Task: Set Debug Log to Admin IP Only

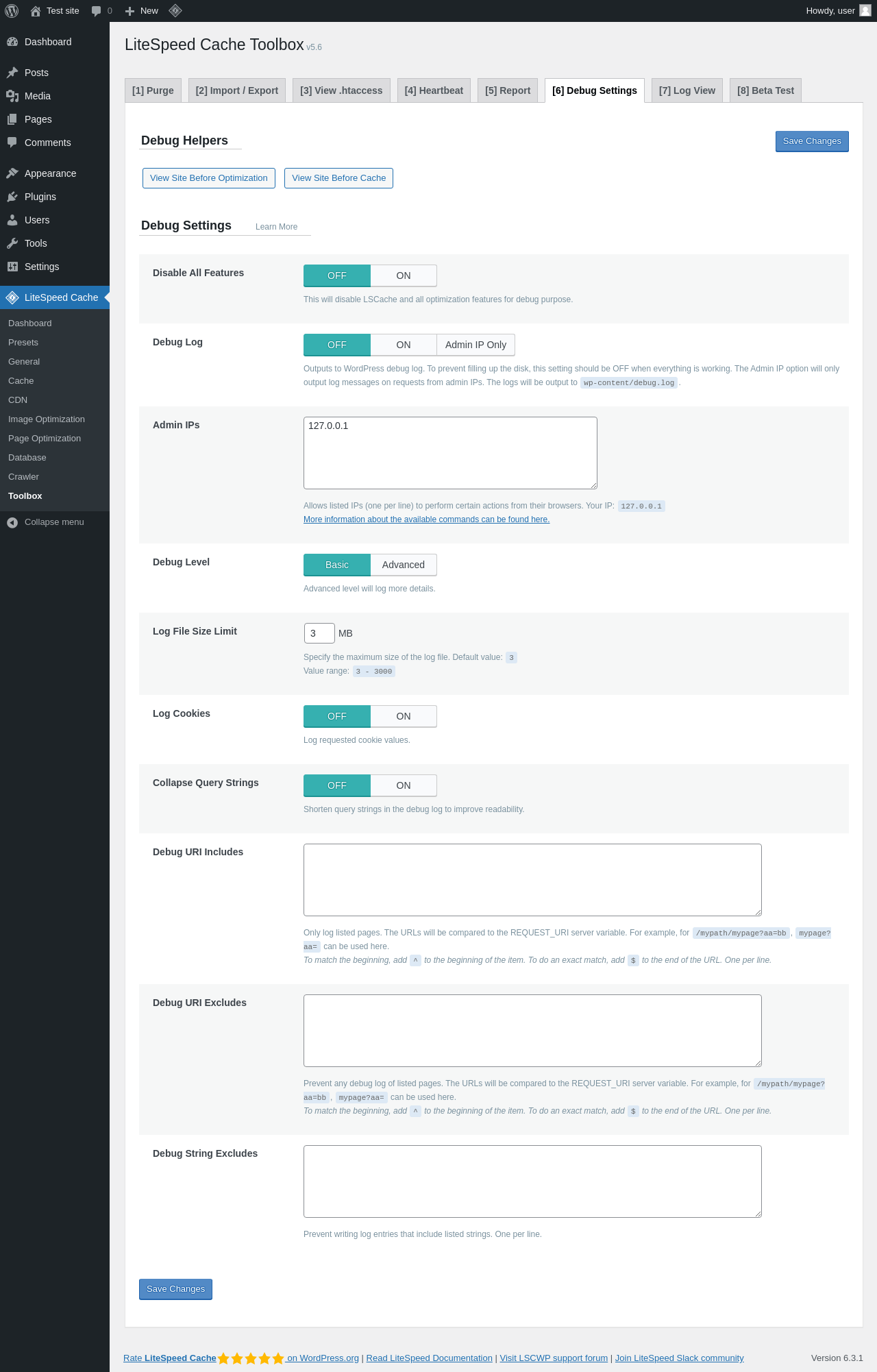Action: [x=475, y=345]
